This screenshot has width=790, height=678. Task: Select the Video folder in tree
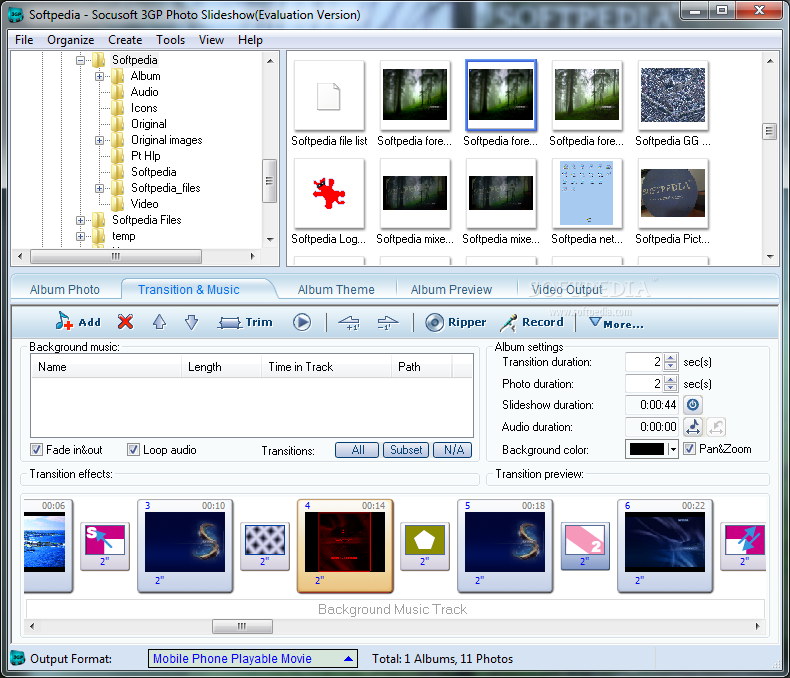click(145, 204)
